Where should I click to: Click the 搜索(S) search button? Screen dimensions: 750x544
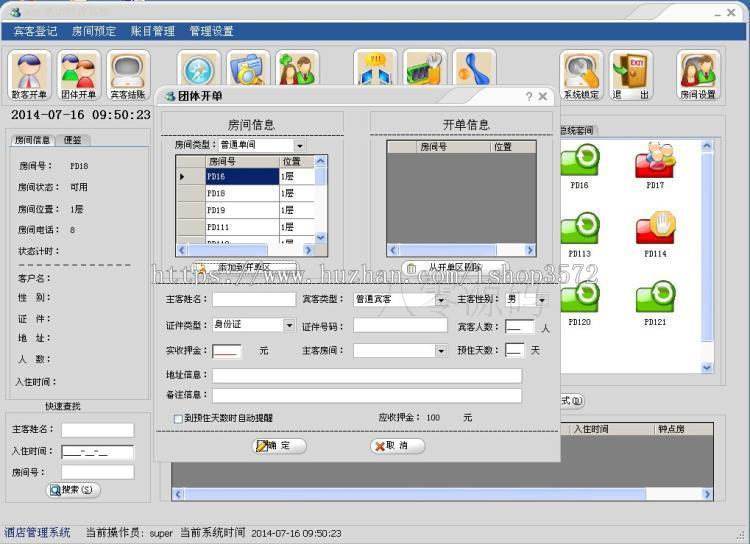pos(73,489)
